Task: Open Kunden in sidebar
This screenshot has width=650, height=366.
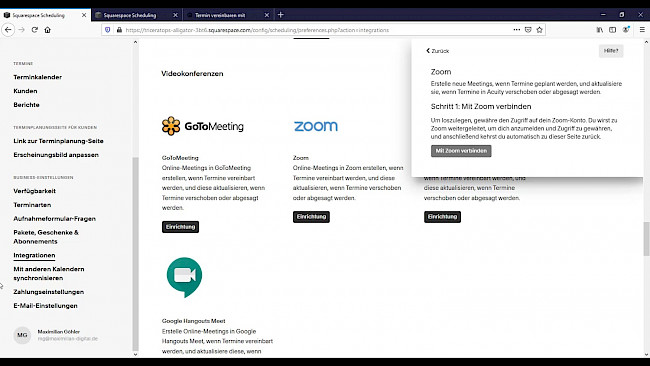Action: pos(25,91)
